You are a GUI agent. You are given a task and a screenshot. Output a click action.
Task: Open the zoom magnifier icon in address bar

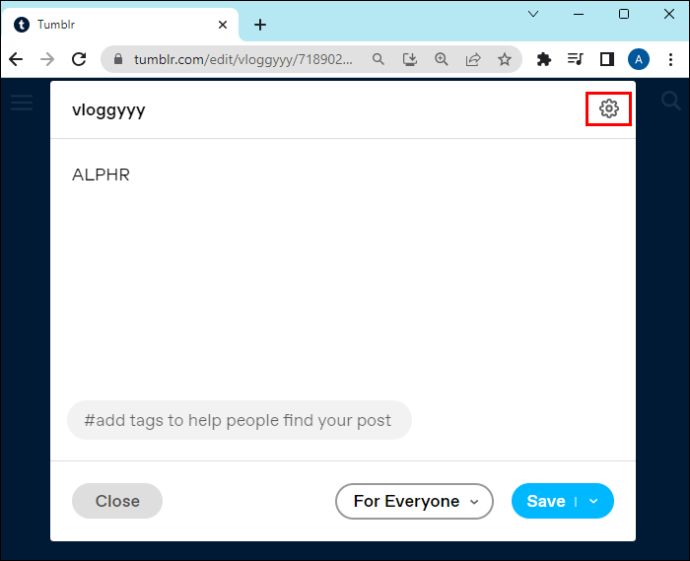[441, 59]
